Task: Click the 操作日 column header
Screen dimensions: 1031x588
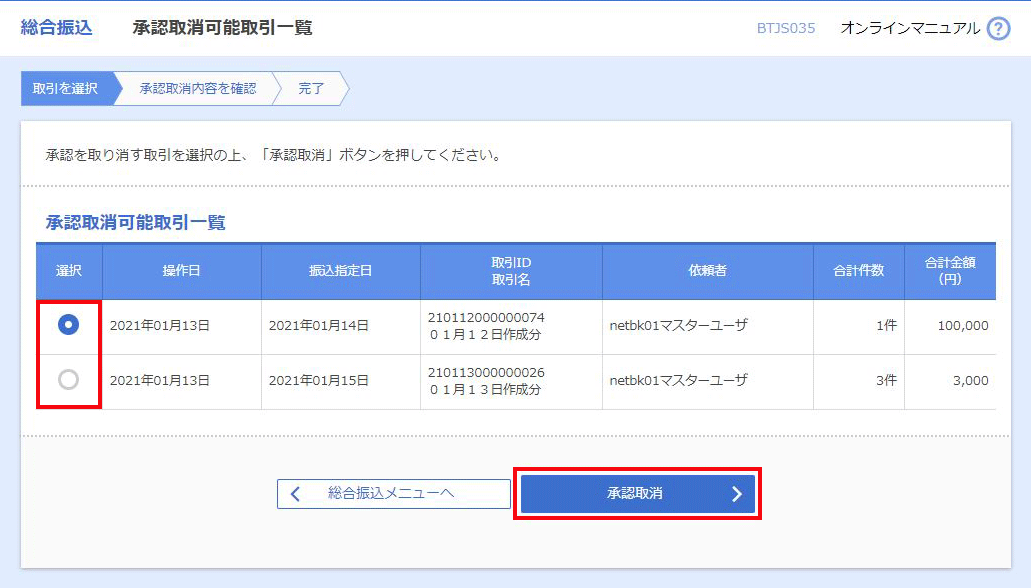Action: pos(181,271)
